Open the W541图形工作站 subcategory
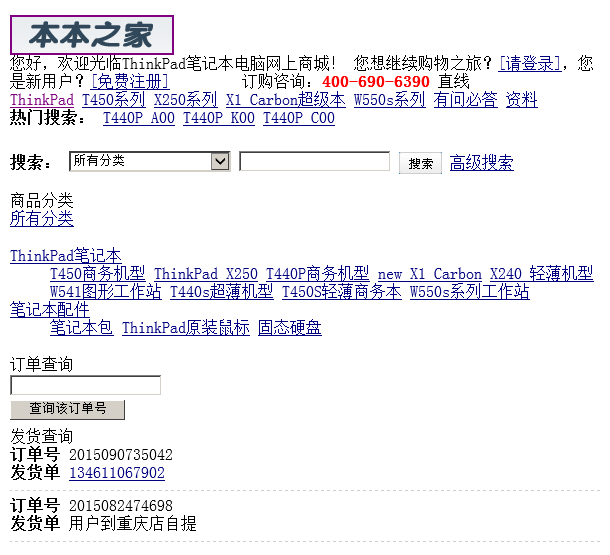The width and height of the screenshot is (610, 555). [x=106, y=291]
